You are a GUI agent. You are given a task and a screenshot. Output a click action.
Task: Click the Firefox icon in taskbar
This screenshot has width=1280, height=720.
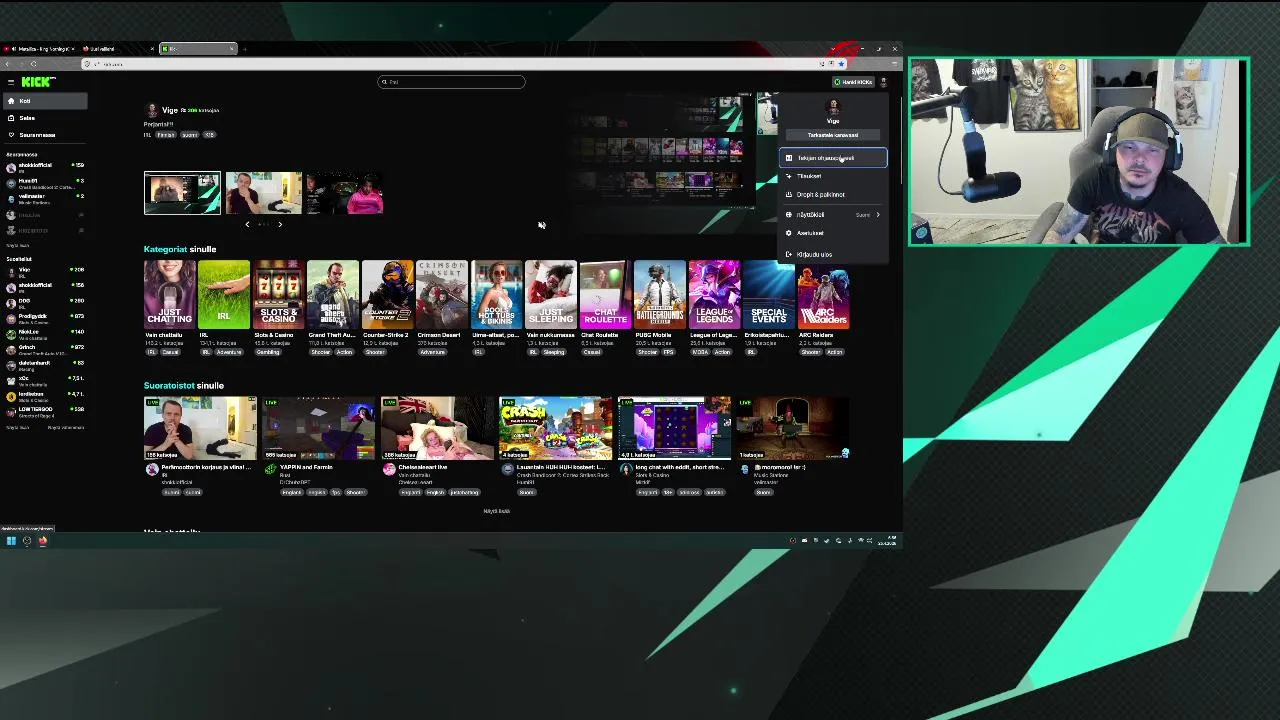click(43, 541)
